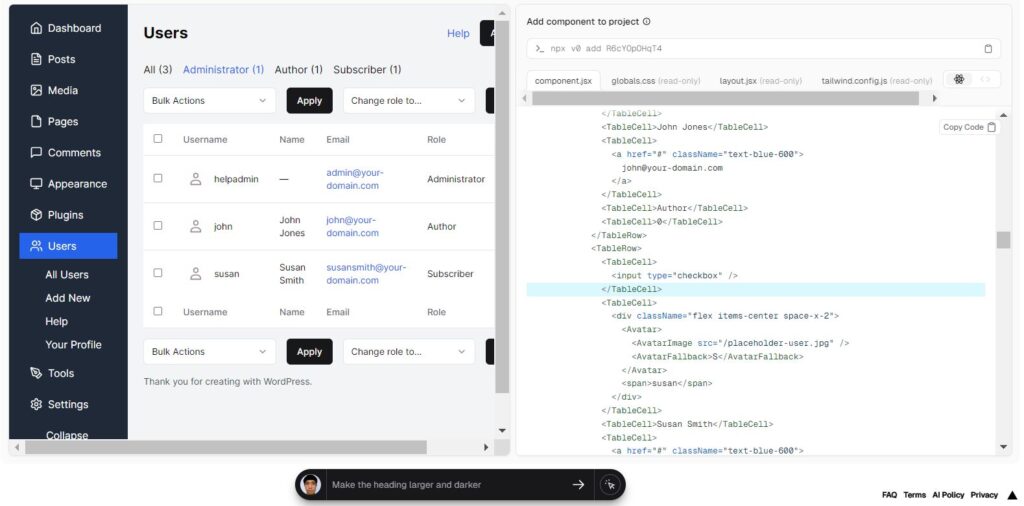
Task: Switch to the globals.css tab
Action: 656,81
